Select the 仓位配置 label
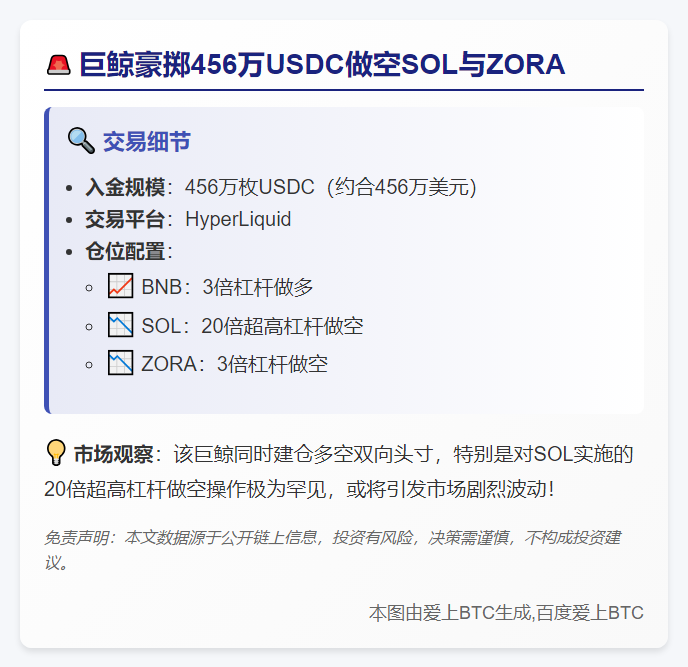The image size is (688, 667). click(125, 252)
